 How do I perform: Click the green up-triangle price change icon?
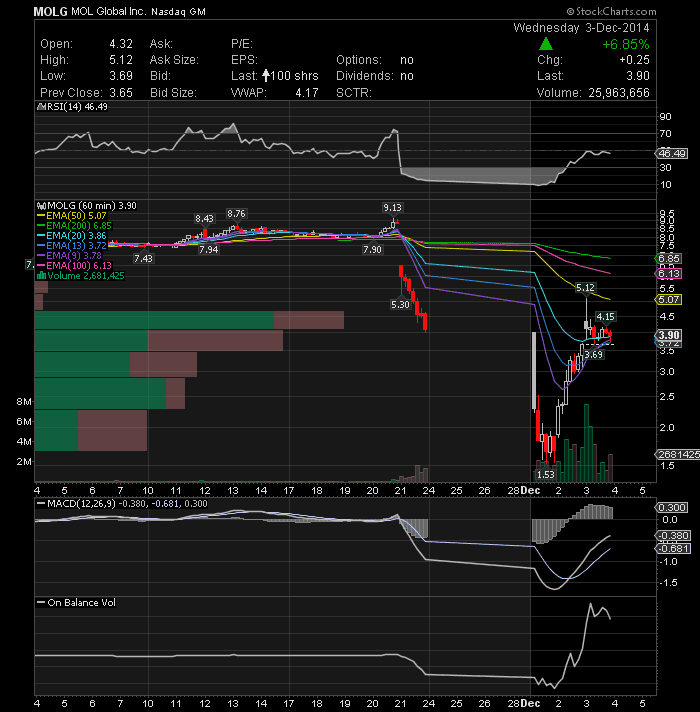pos(546,44)
